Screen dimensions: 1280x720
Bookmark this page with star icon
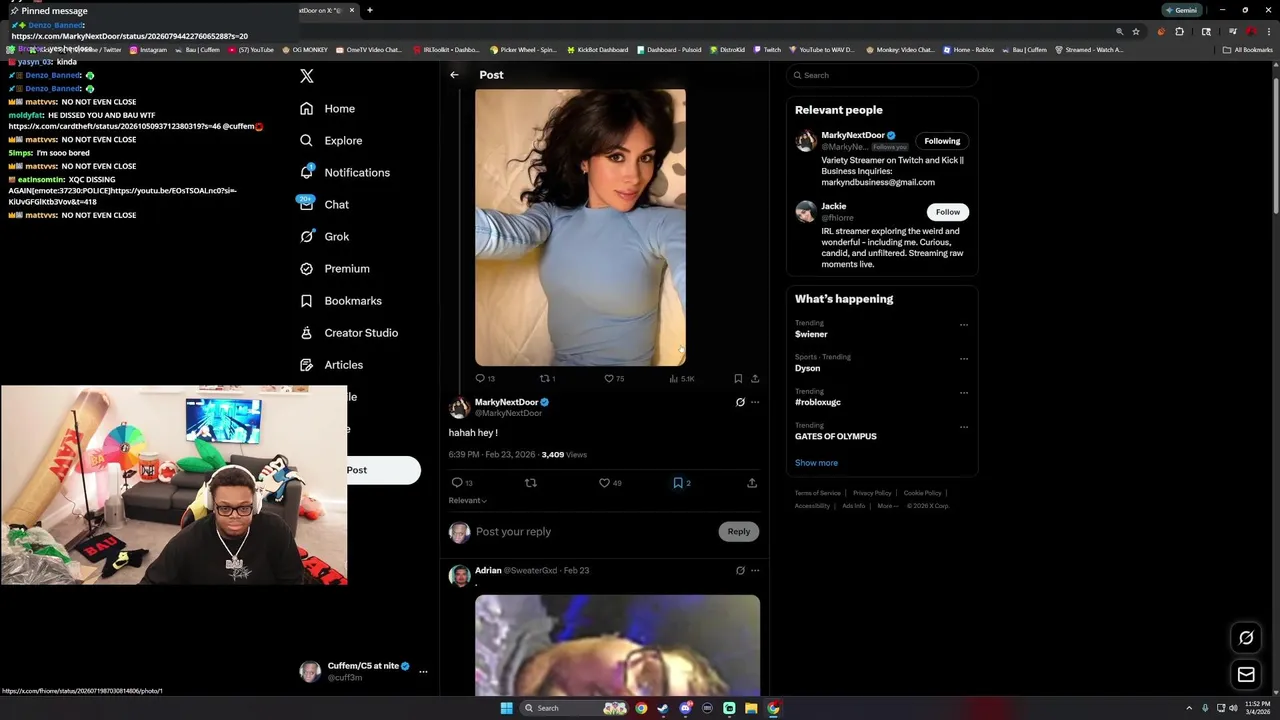pos(1136,32)
